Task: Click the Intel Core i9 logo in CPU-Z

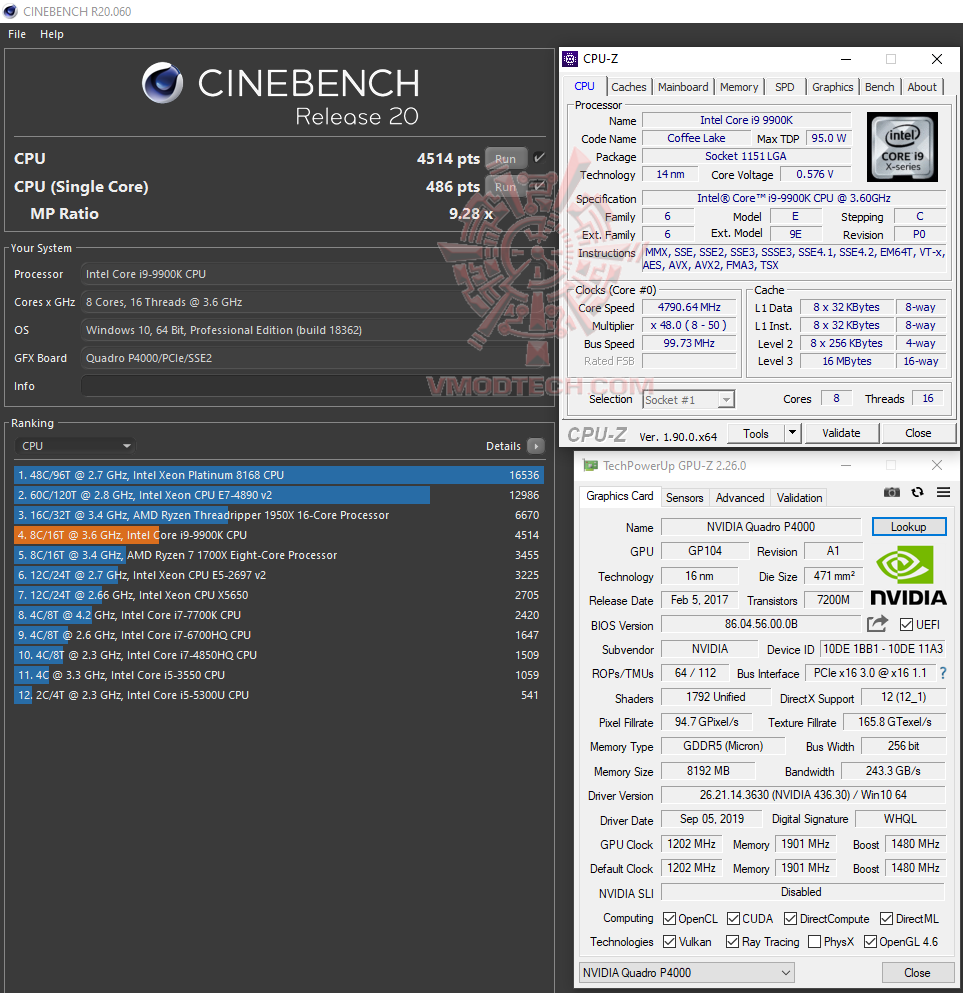Action: (902, 147)
